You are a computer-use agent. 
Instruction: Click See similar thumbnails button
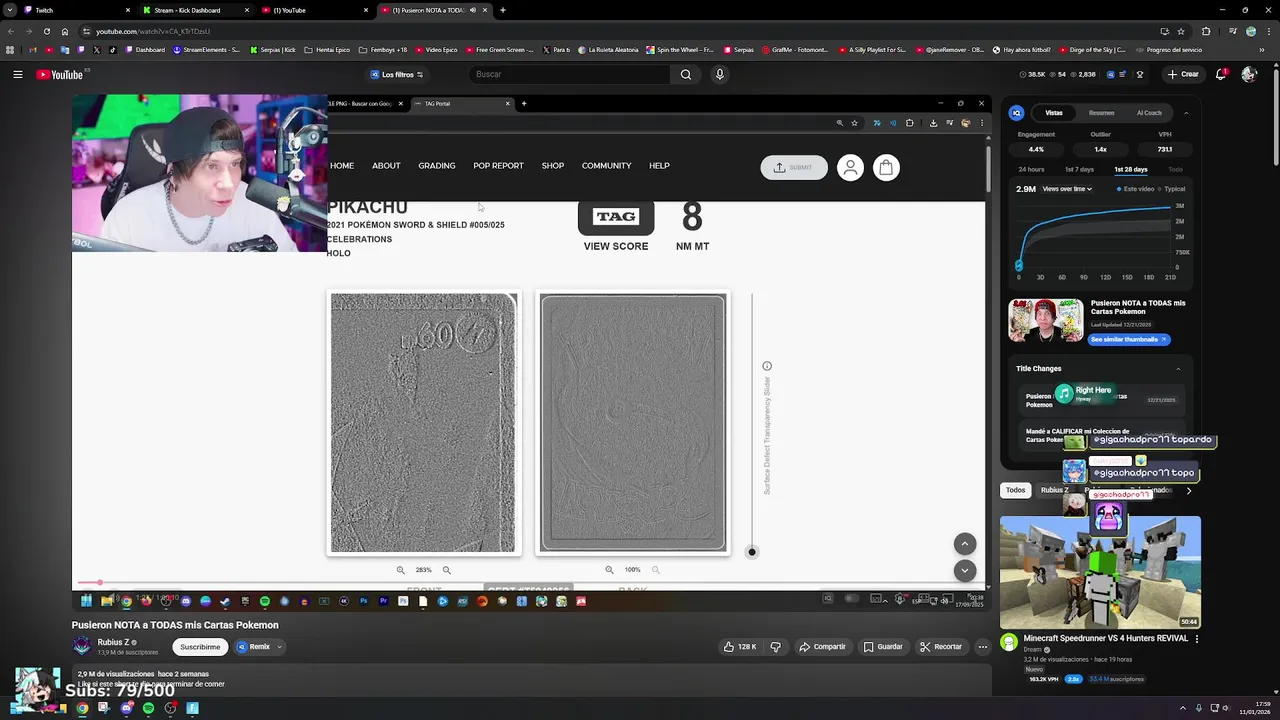click(x=1129, y=339)
